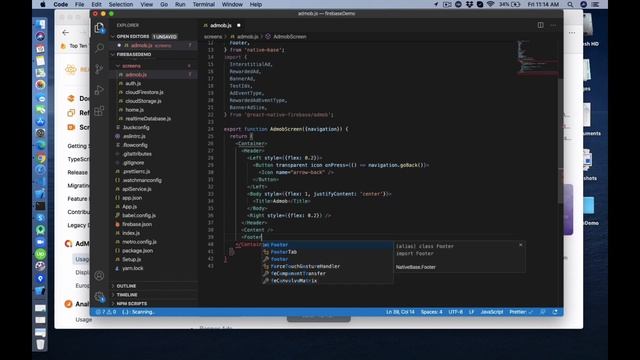Open Finder from the Dock
Screen dimensions: 640x360
[x=40, y=24]
